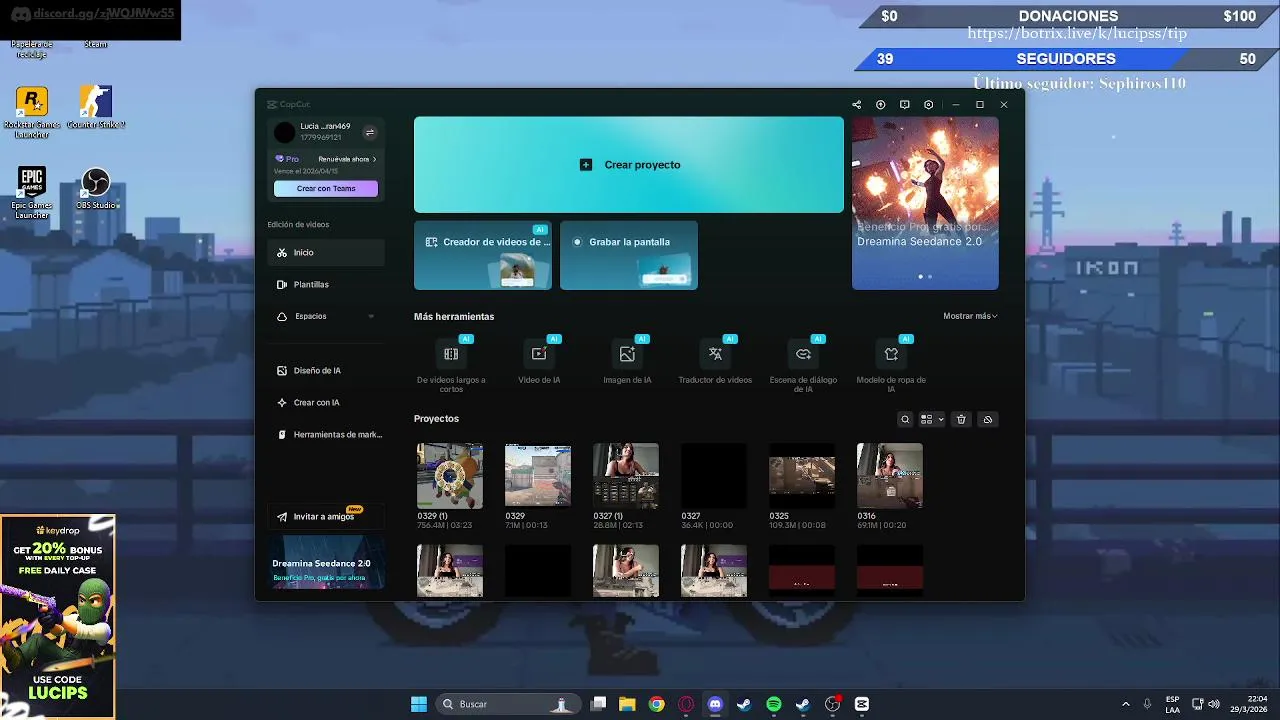Open CapCut settings hexagon icon
The image size is (1280, 720).
(928, 105)
